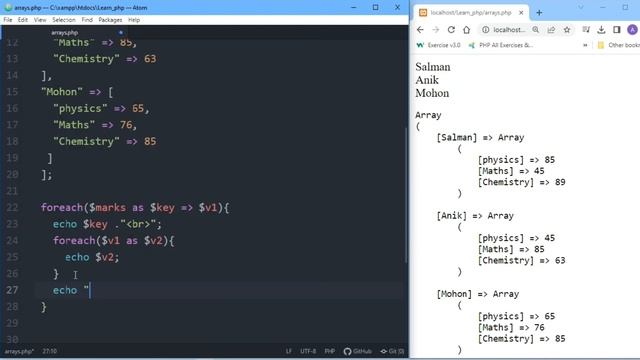
Task: Open the media control icon in browser toolbar
Action: point(586,30)
